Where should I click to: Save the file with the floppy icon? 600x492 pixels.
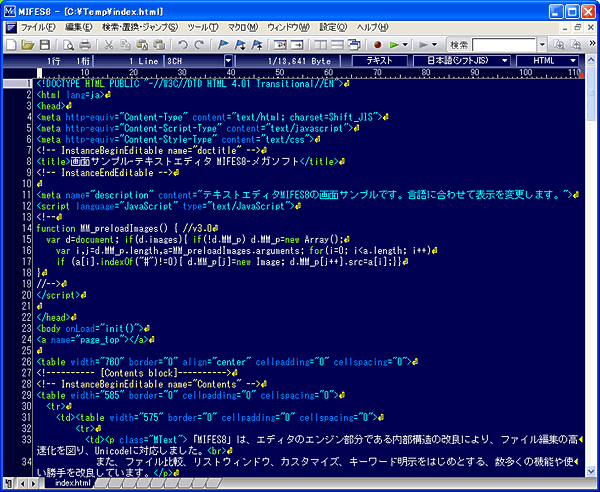click(x=45, y=46)
